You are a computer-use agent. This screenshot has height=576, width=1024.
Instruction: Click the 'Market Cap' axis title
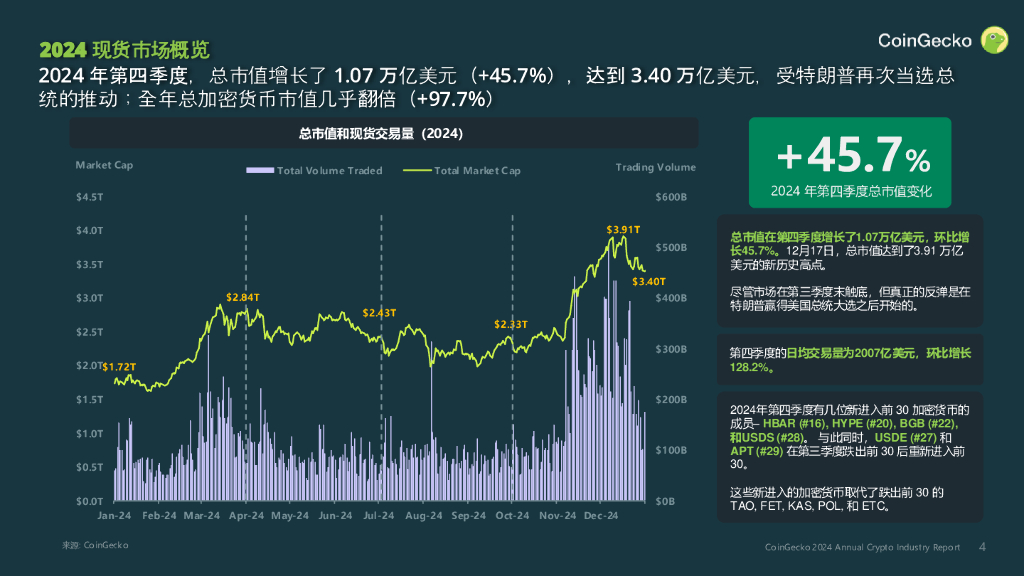tap(104, 165)
